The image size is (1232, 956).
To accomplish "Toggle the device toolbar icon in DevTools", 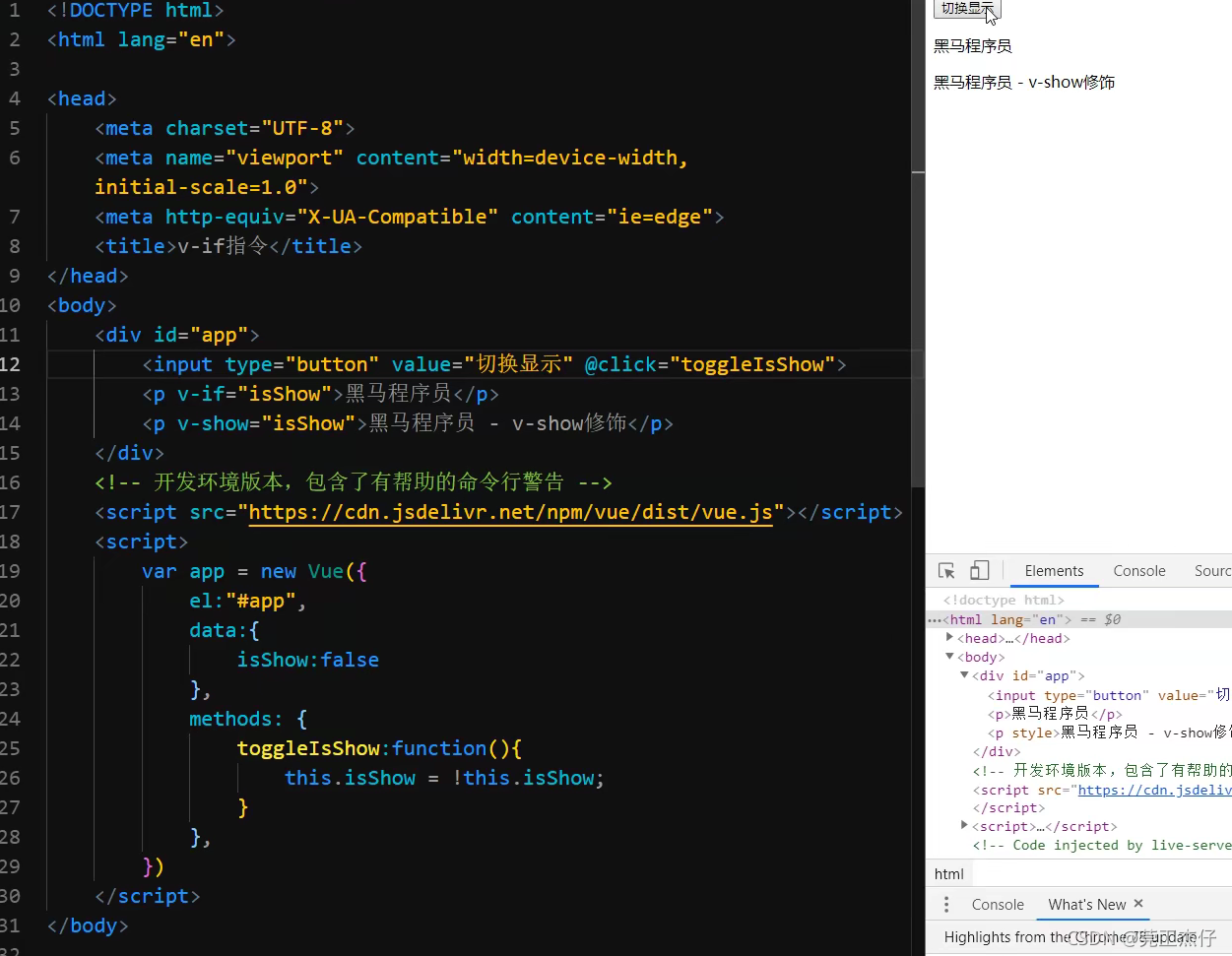I will pyautogui.click(x=979, y=571).
